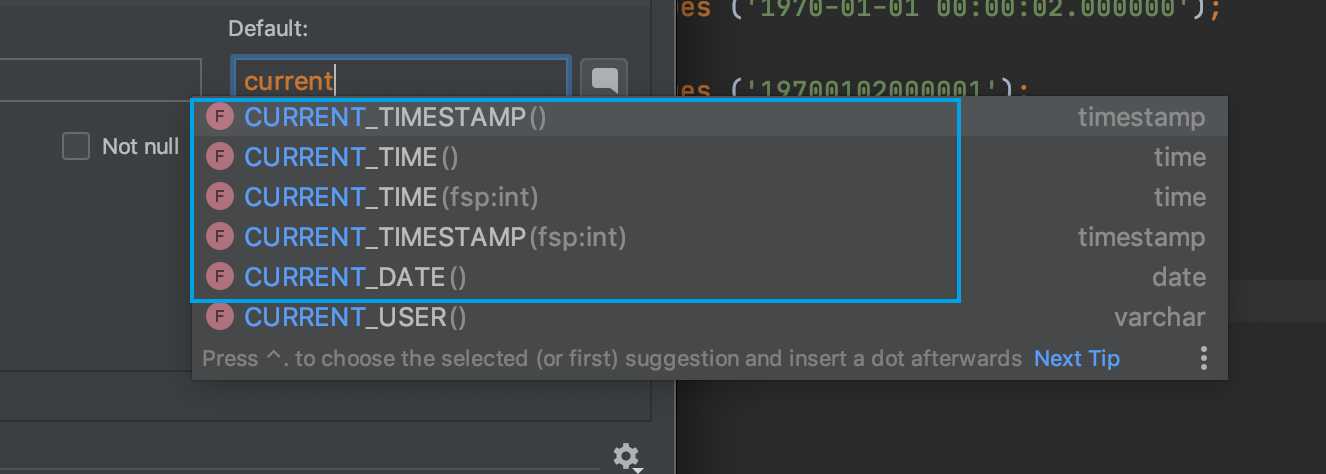Screen dimensions: 1326x474
Task: Click function icon beside CURRENT_TIME(fsp:int)
Action: coord(219,197)
